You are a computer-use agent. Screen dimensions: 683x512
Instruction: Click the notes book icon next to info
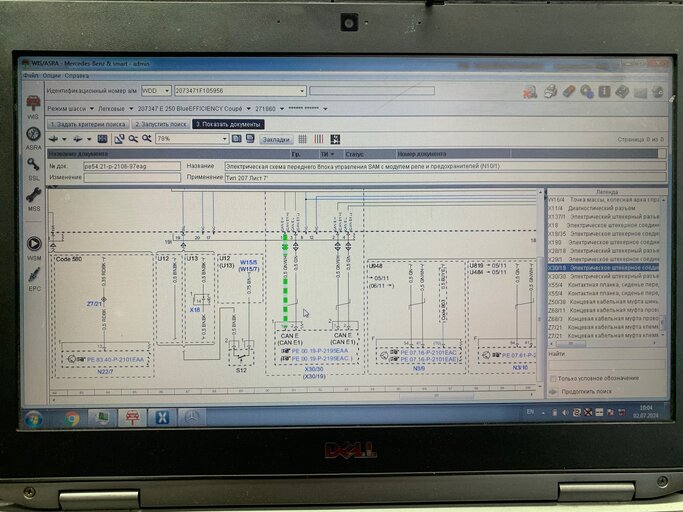(x=622, y=92)
